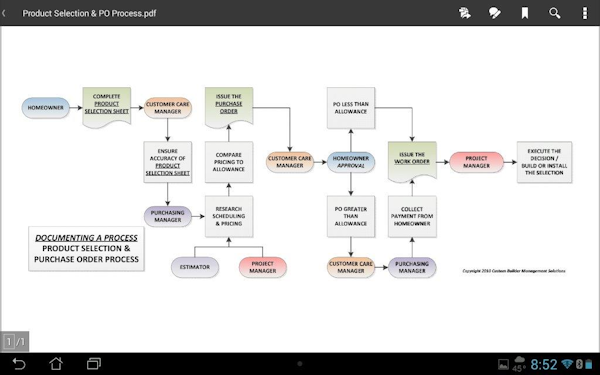
Task: Tap the 45° weather status icon
Action: click(x=519, y=364)
